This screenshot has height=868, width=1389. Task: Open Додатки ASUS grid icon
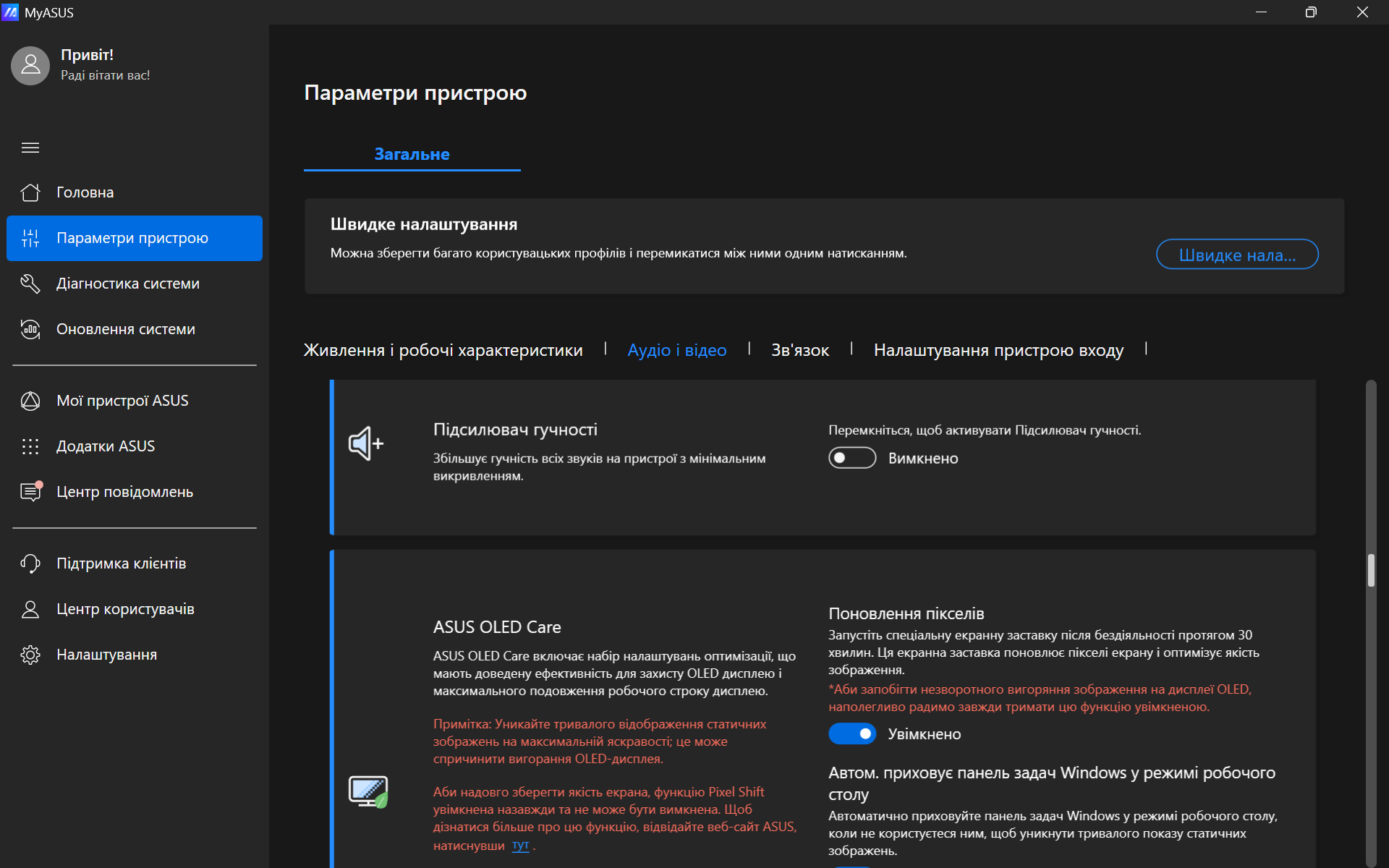[30, 446]
